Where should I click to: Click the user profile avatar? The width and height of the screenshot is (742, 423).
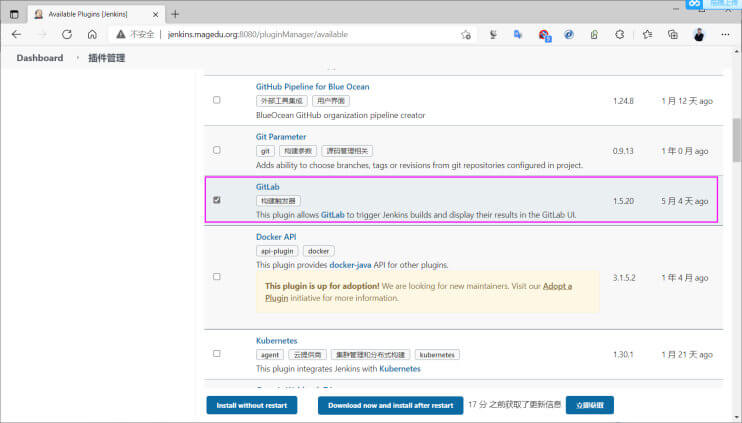(x=698, y=34)
